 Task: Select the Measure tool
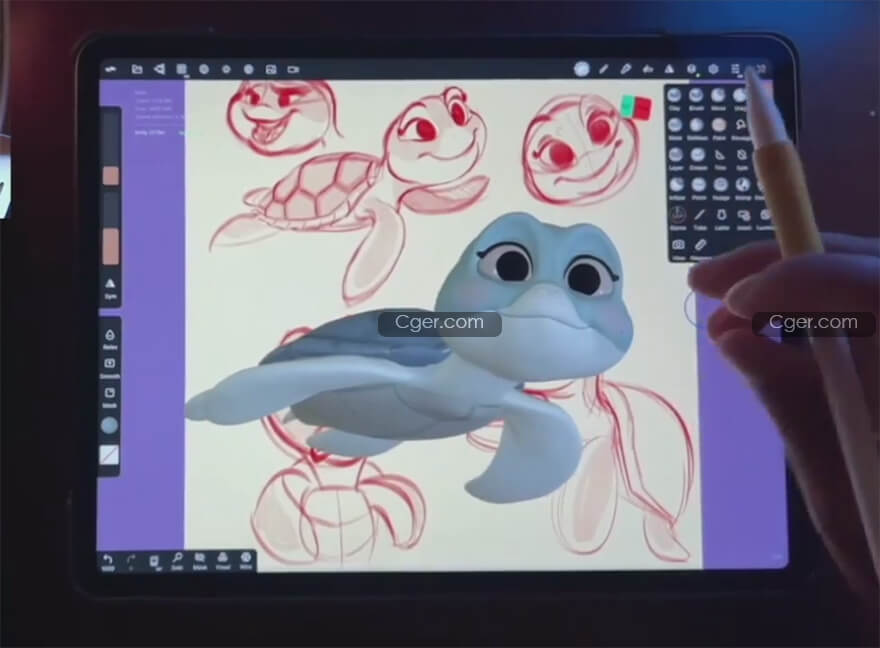pos(700,248)
